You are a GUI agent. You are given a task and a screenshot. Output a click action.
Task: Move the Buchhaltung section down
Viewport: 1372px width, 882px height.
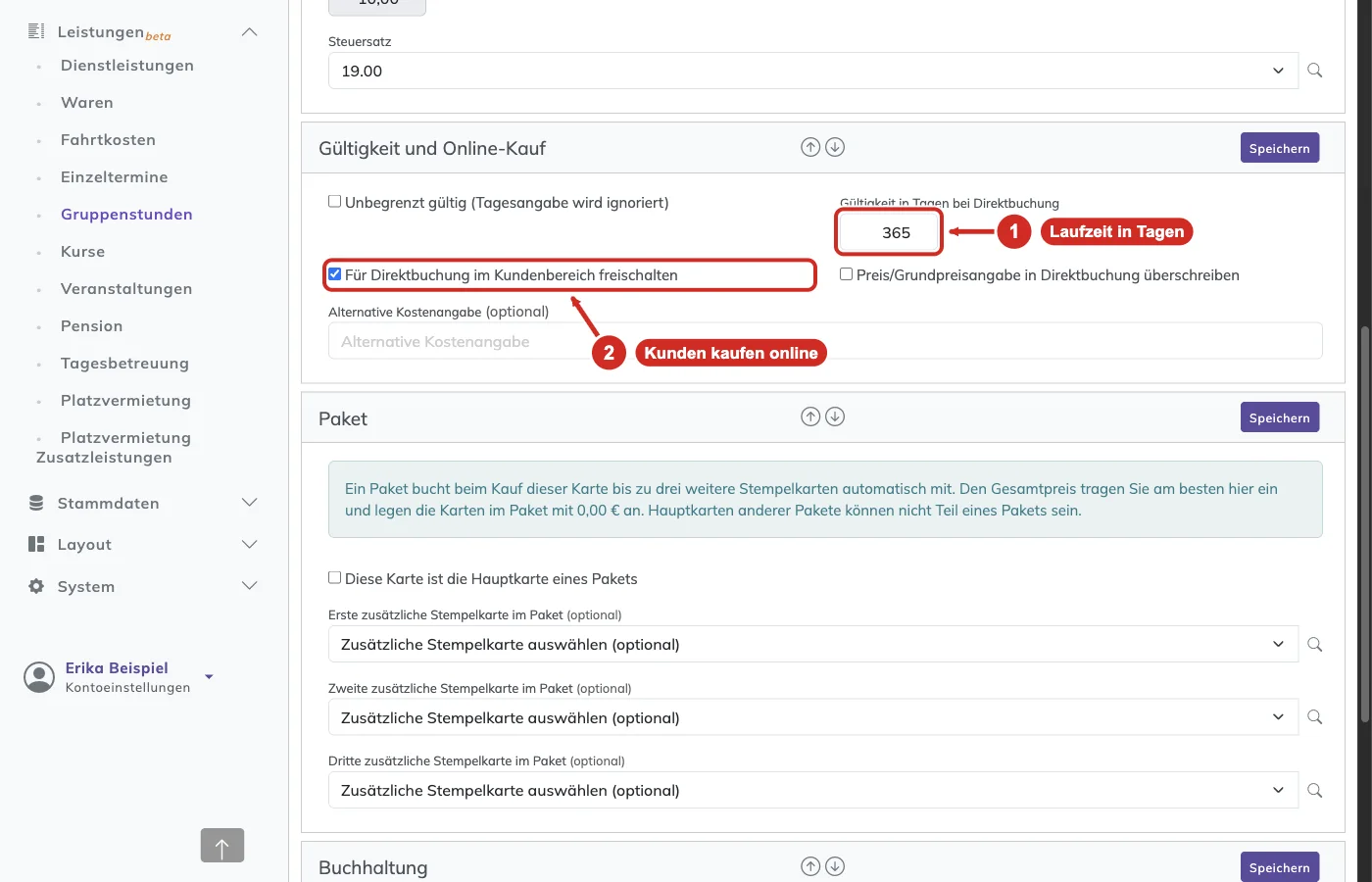[835, 866]
